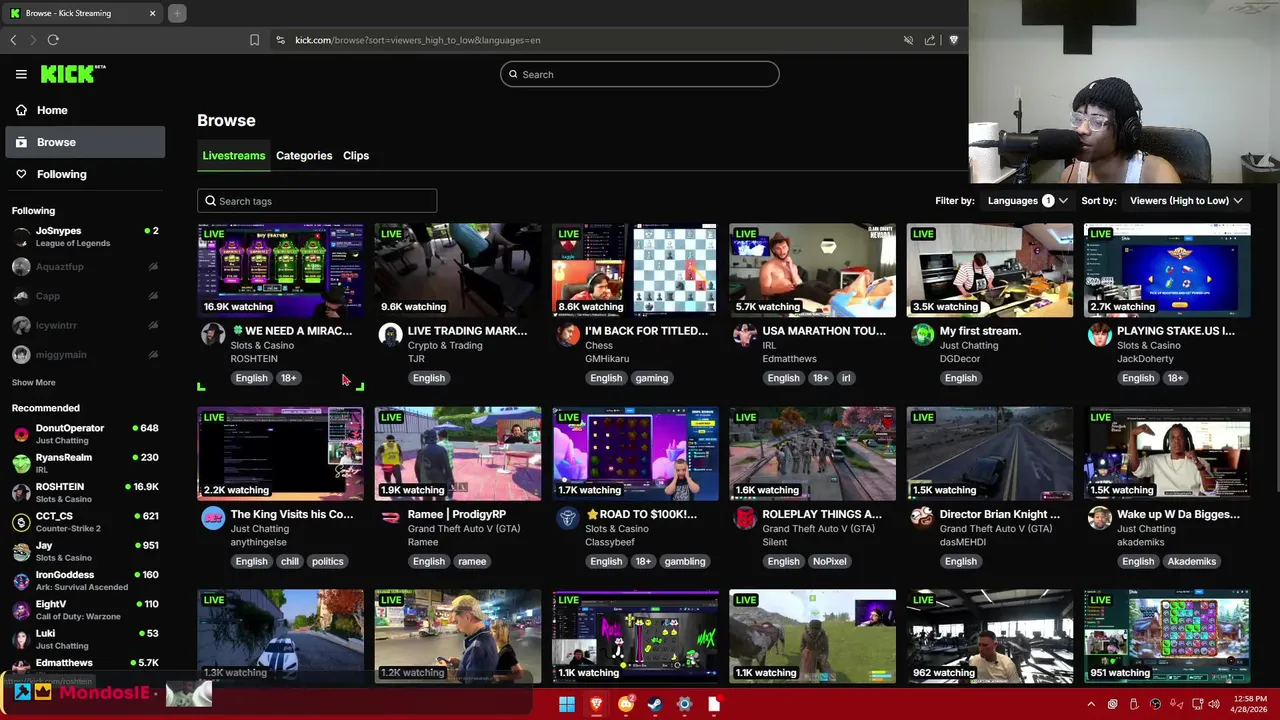Open Crypto & Trading category link
The width and height of the screenshot is (1280, 720).
pyautogui.click(x=445, y=345)
